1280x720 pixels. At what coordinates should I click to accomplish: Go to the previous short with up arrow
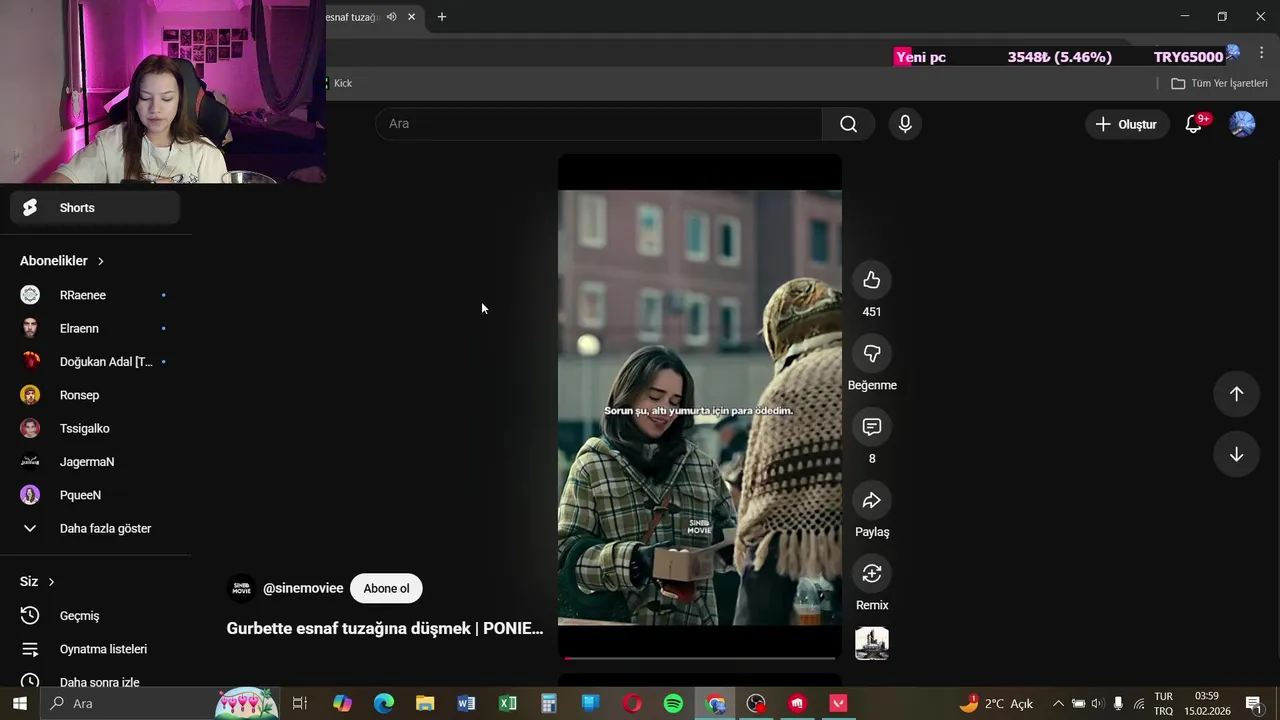[x=1236, y=394]
